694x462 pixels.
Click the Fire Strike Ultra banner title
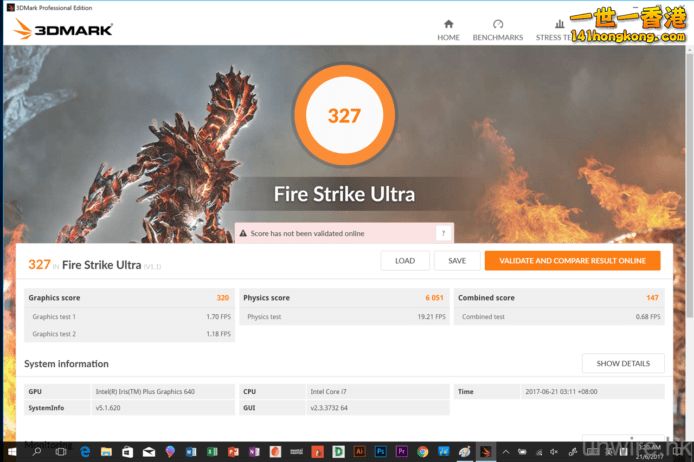[344, 194]
